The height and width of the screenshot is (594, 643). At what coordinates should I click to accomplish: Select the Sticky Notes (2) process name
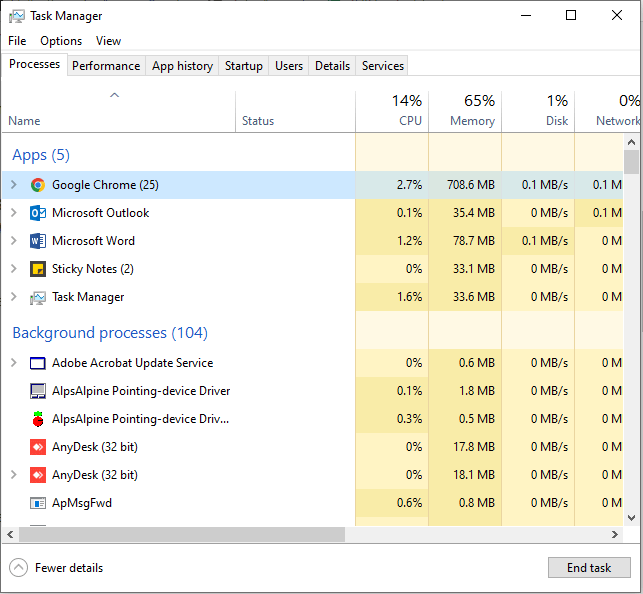pyautogui.click(x=93, y=269)
